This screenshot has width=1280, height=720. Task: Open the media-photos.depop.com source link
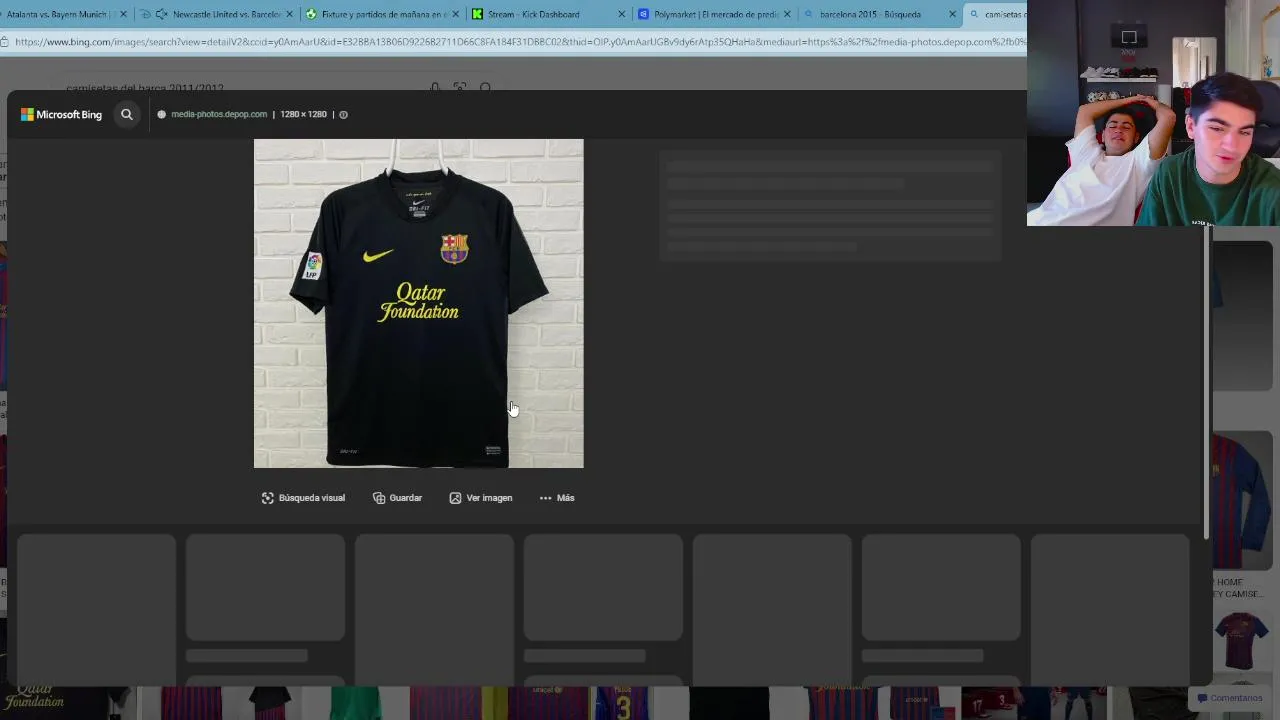tap(218, 114)
